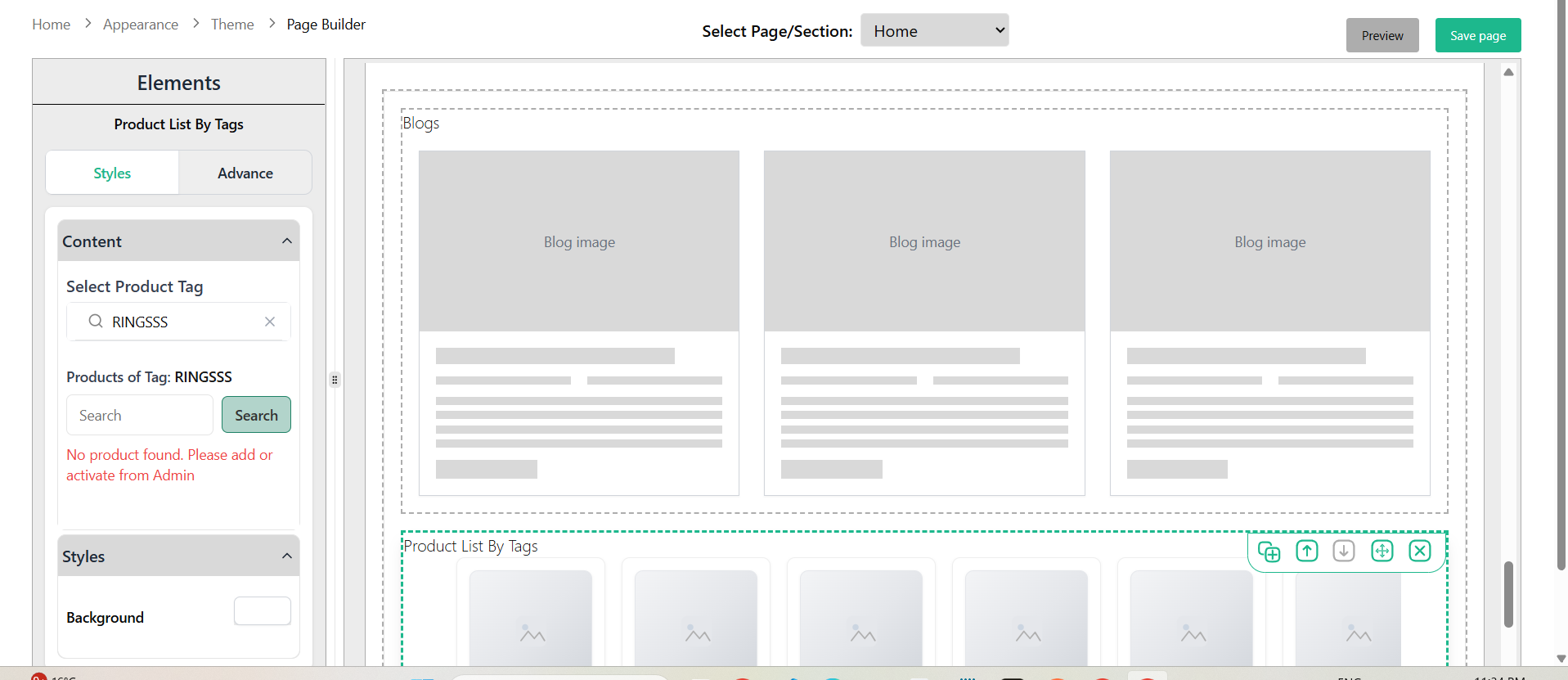Collapse the Styles section chevron
Screen dimensions: 1568x680
[287, 556]
